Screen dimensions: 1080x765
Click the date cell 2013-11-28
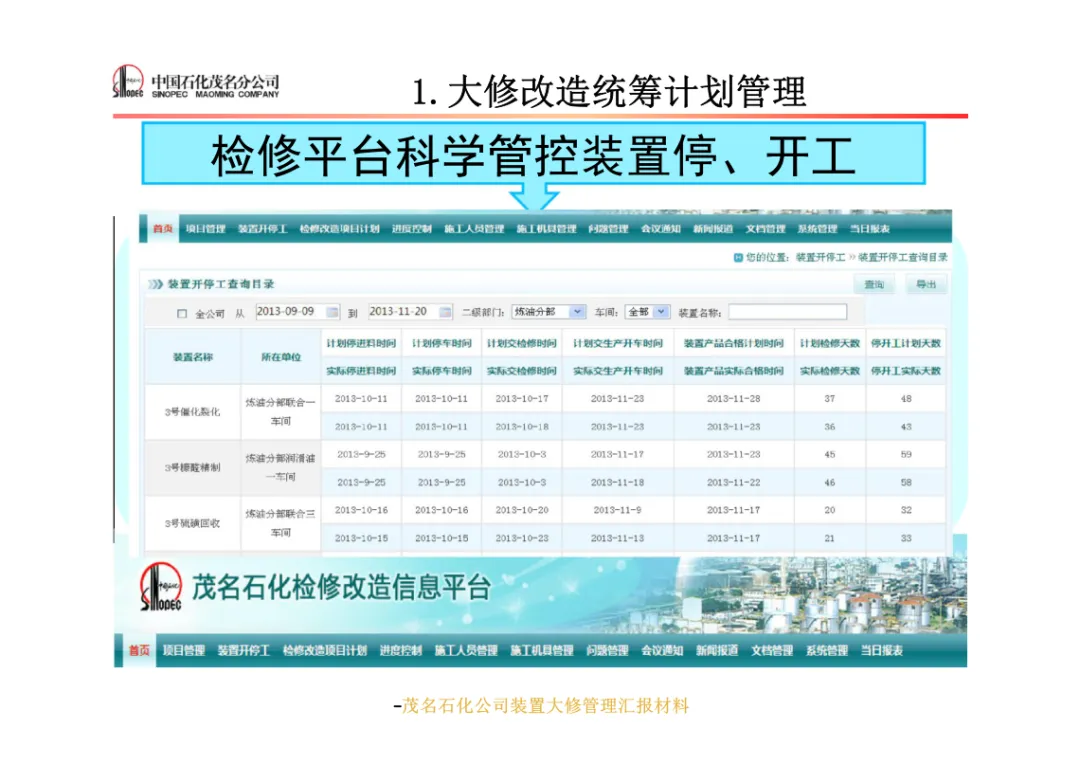734,399
